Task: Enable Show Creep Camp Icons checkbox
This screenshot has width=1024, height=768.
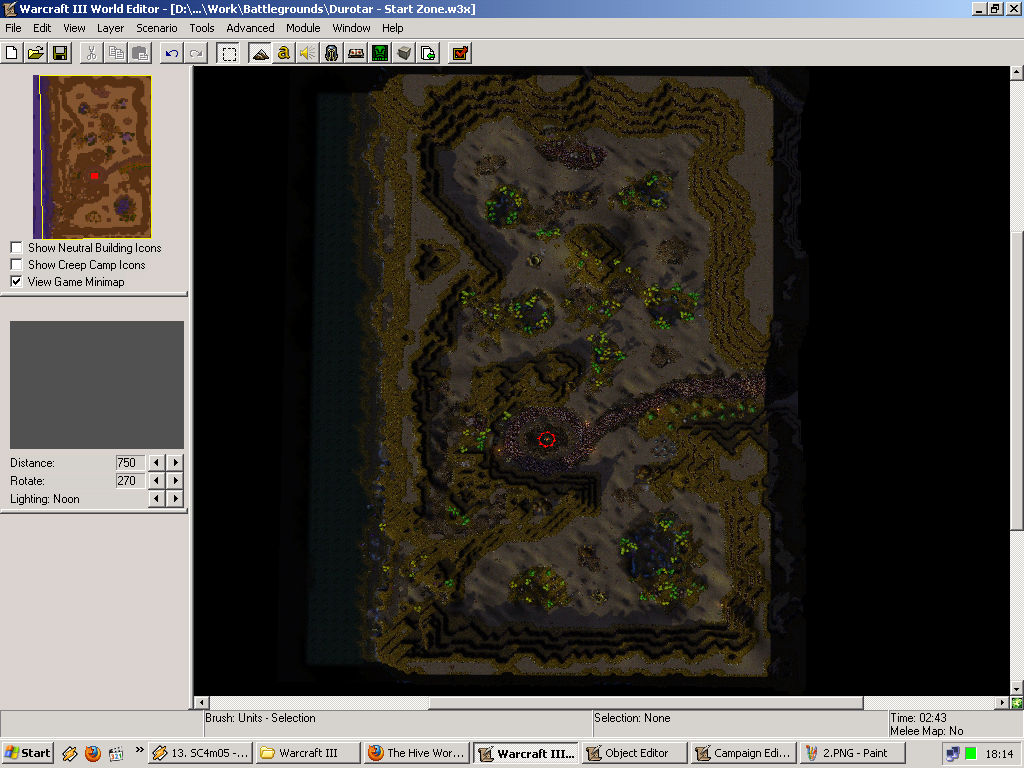Action: pos(16,264)
